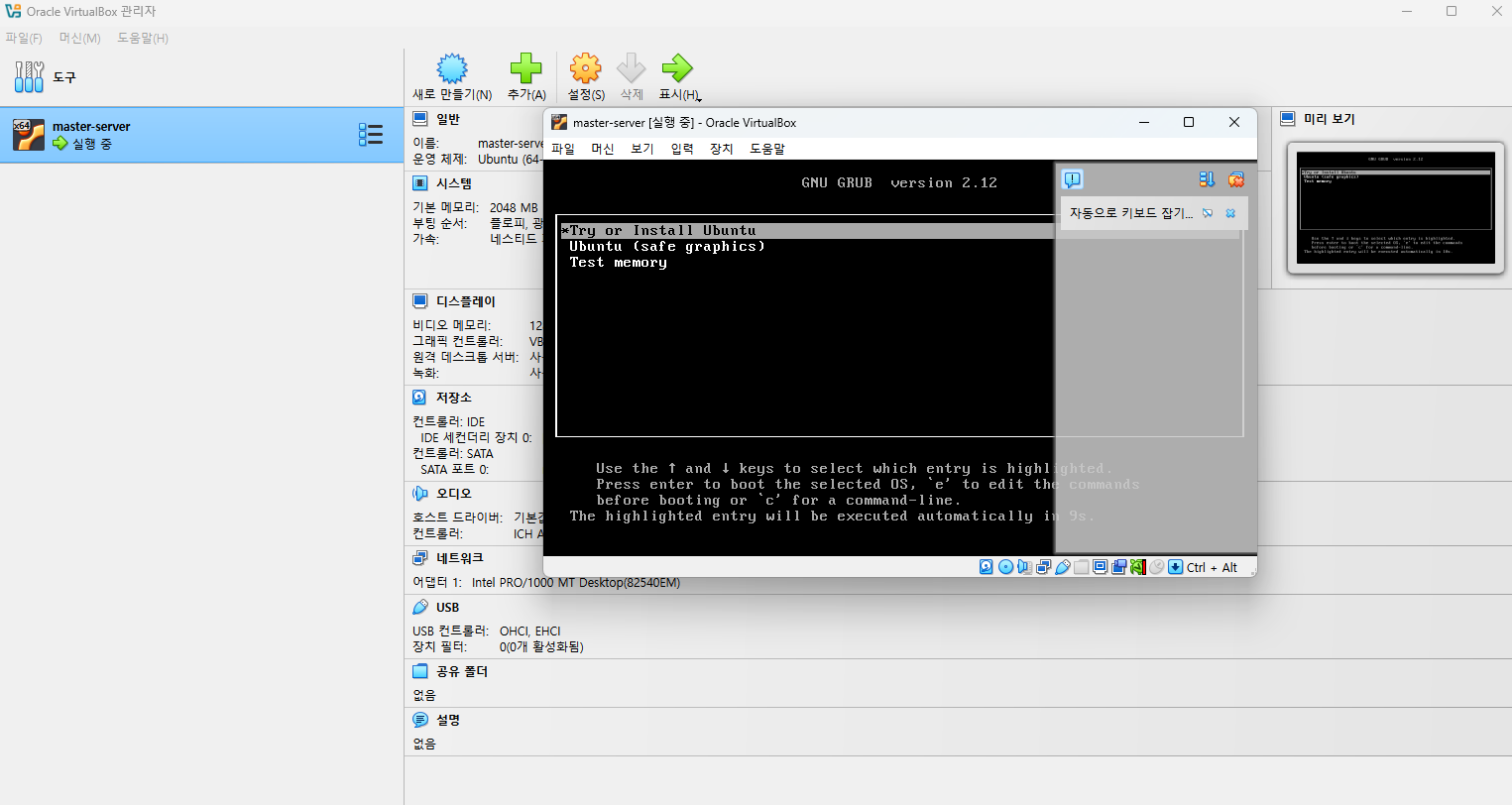
Task: Click the network adapter status bar icon
Action: coord(1043,567)
